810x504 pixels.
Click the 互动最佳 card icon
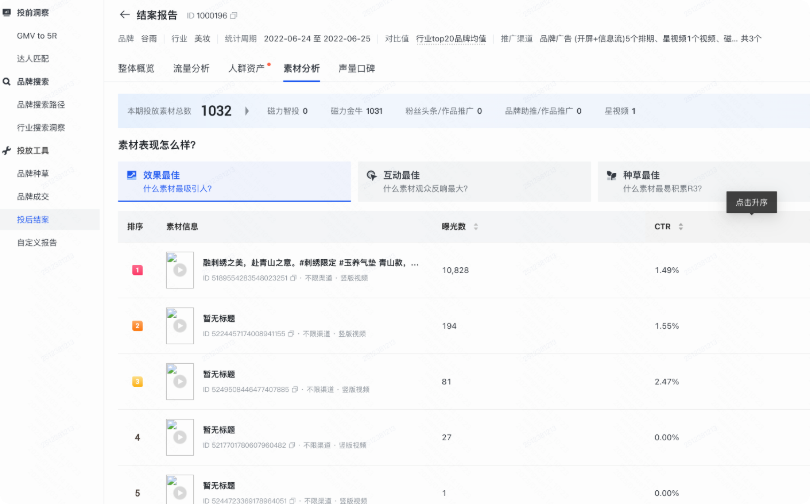coord(371,176)
